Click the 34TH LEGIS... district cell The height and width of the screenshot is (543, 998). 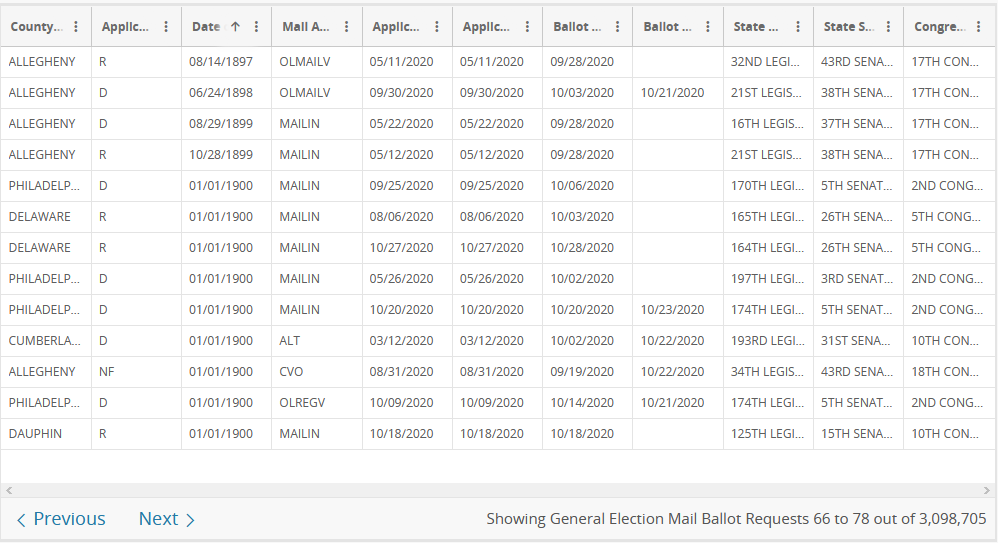pyautogui.click(x=768, y=372)
